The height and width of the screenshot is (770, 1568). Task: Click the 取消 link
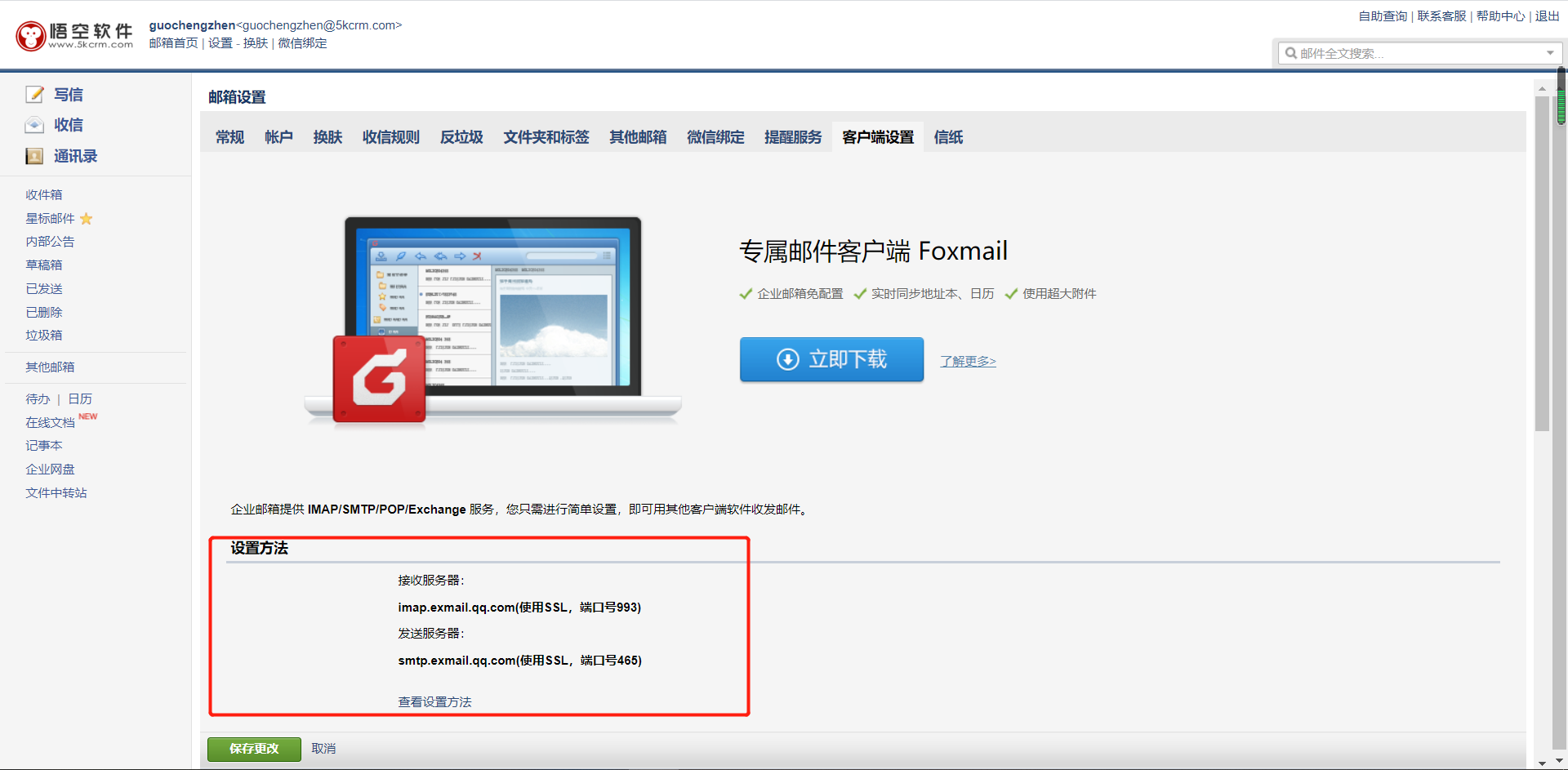point(323,749)
